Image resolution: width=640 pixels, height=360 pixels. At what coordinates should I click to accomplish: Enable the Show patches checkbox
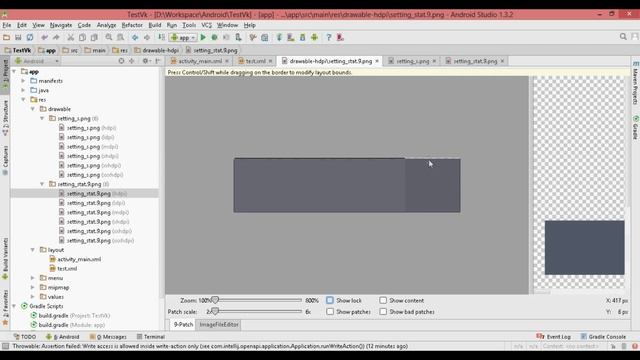tap(330, 312)
